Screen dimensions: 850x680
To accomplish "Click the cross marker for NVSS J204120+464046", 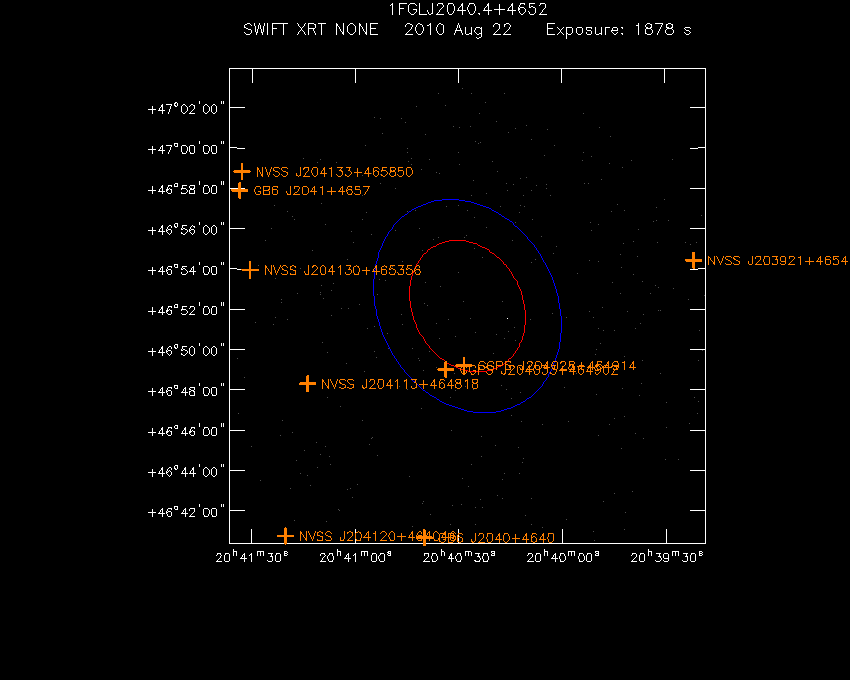I will tap(285, 536).
